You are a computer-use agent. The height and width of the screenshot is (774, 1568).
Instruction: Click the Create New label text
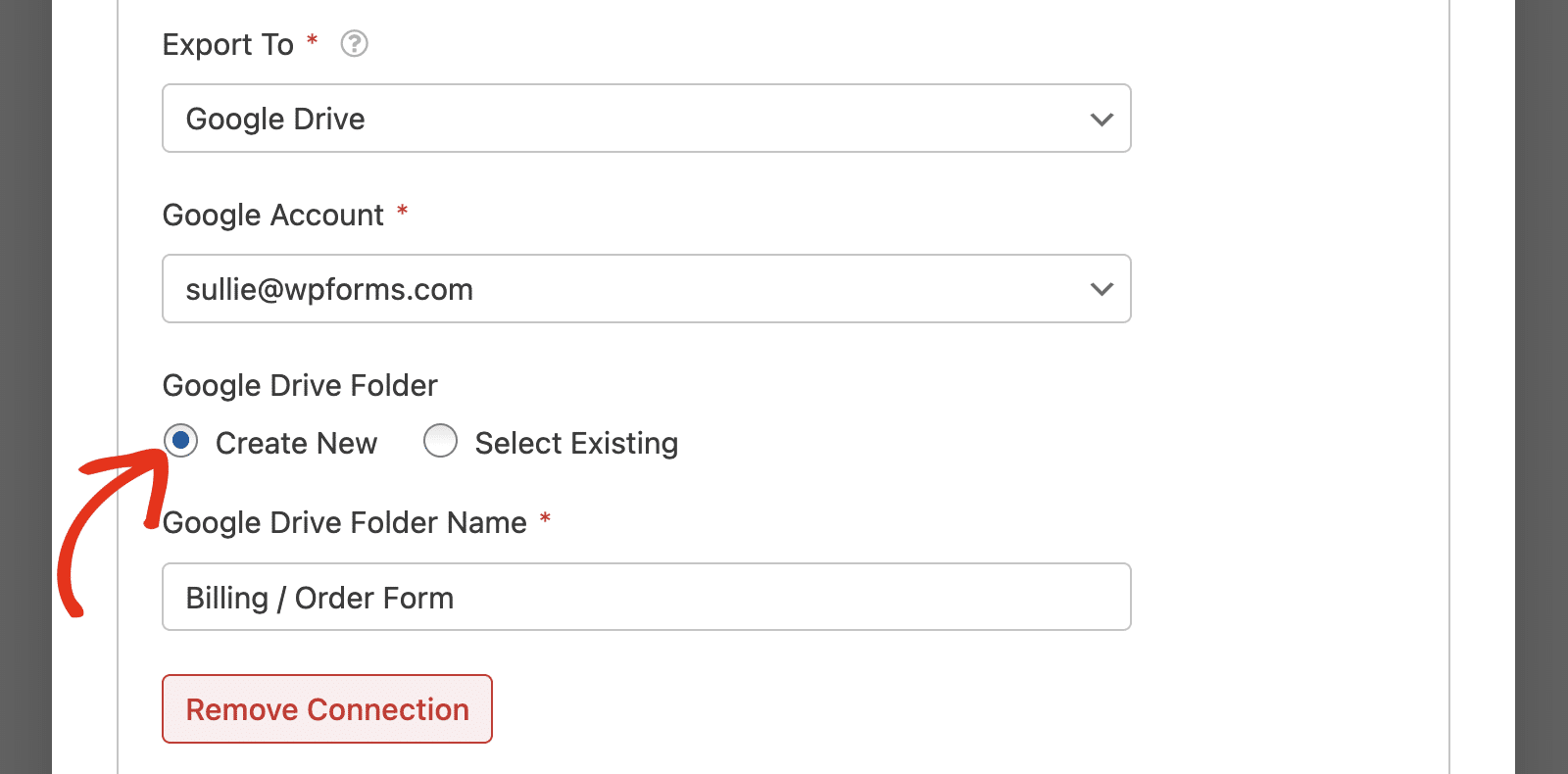(x=296, y=444)
